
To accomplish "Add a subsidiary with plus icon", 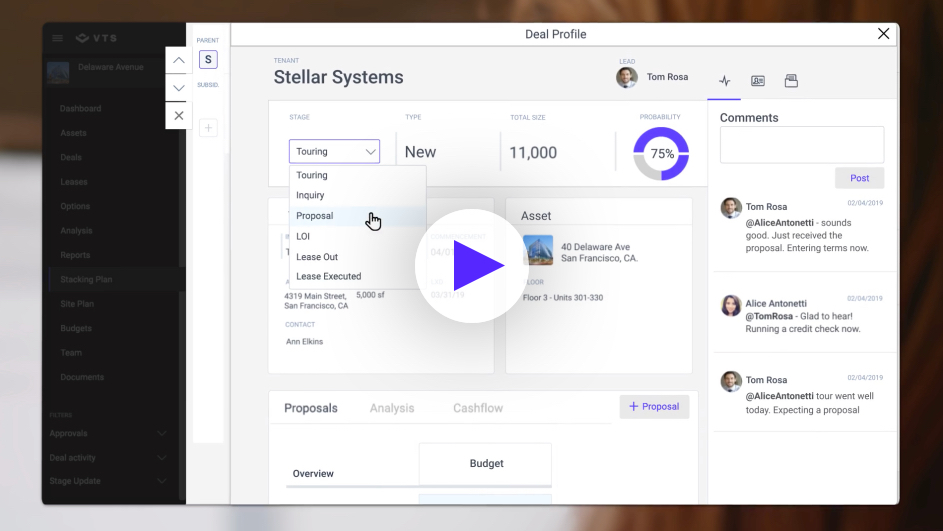I will [208, 127].
